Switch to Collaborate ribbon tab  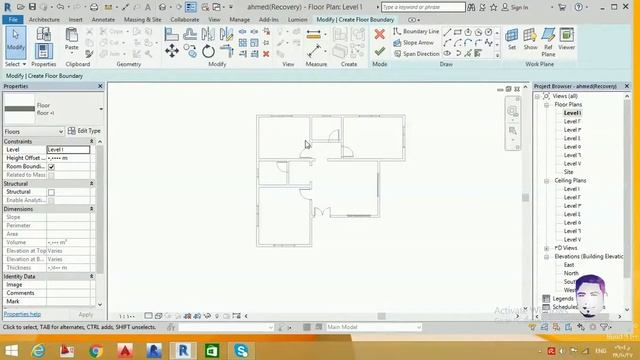point(185,20)
